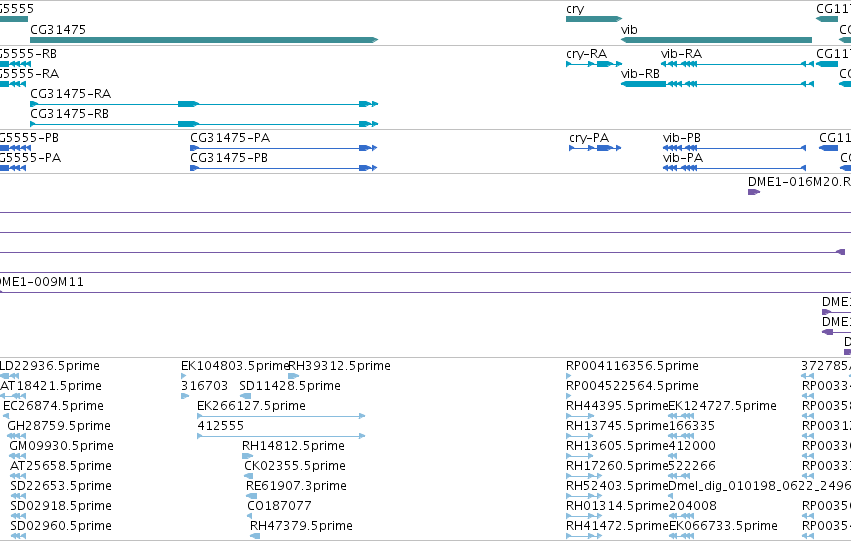Viewport: 851px width, 541px height.
Task: Click RH44395.5prime EST label
Action: pyautogui.click(x=617, y=406)
